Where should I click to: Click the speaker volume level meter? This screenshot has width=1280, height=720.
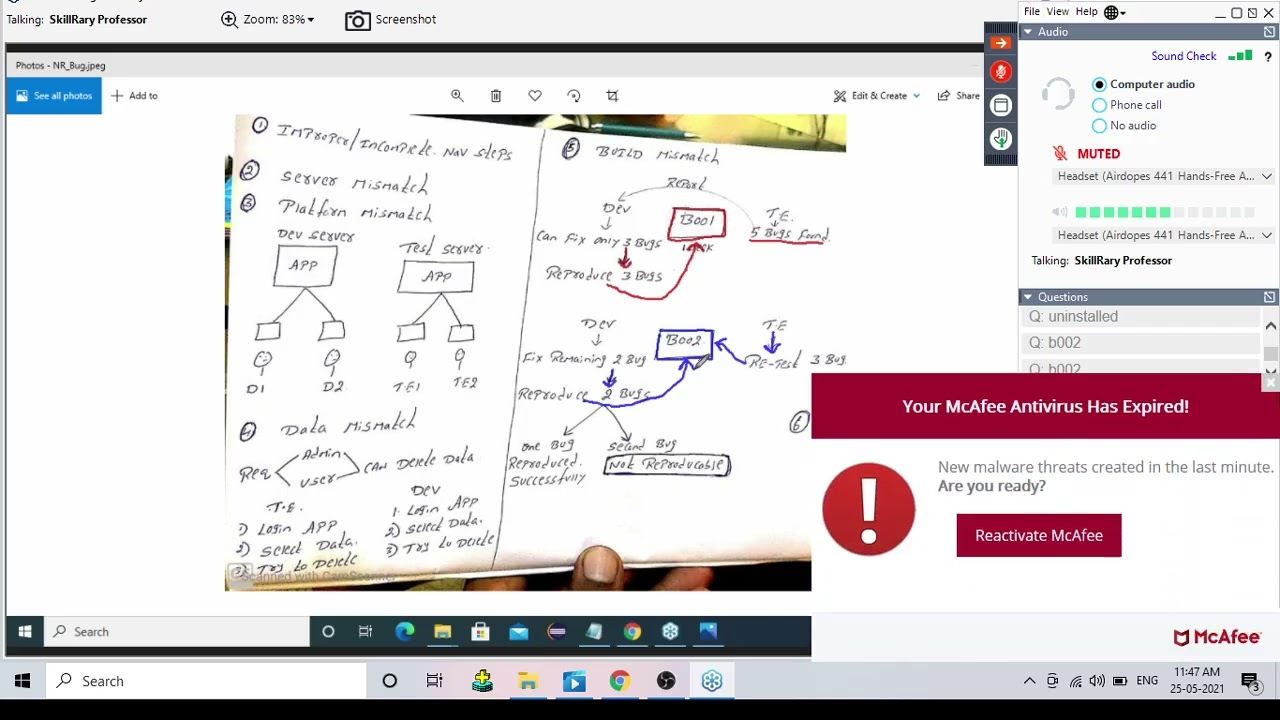(1165, 212)
